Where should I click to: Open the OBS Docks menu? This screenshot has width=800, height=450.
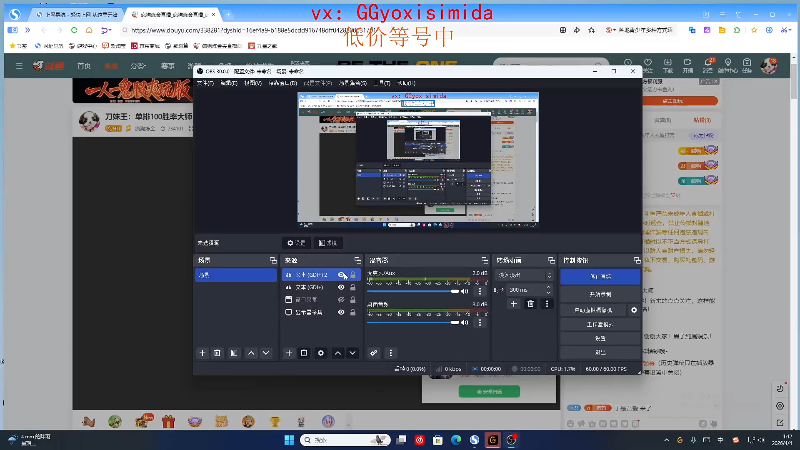[x=282, y=83]
